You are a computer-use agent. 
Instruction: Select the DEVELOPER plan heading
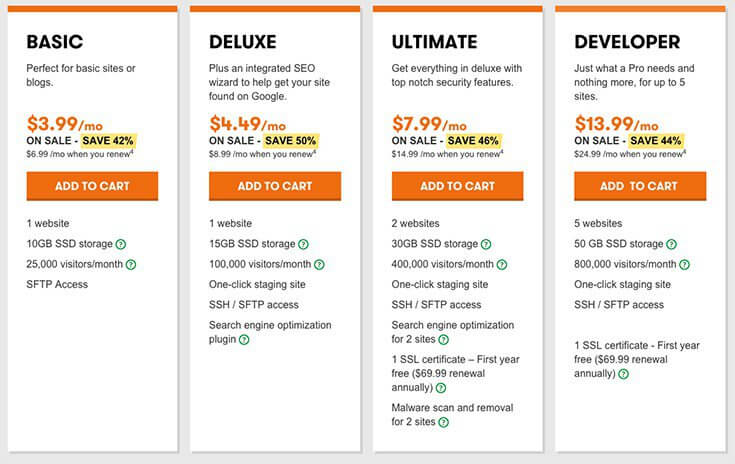[x=627, y=42]
